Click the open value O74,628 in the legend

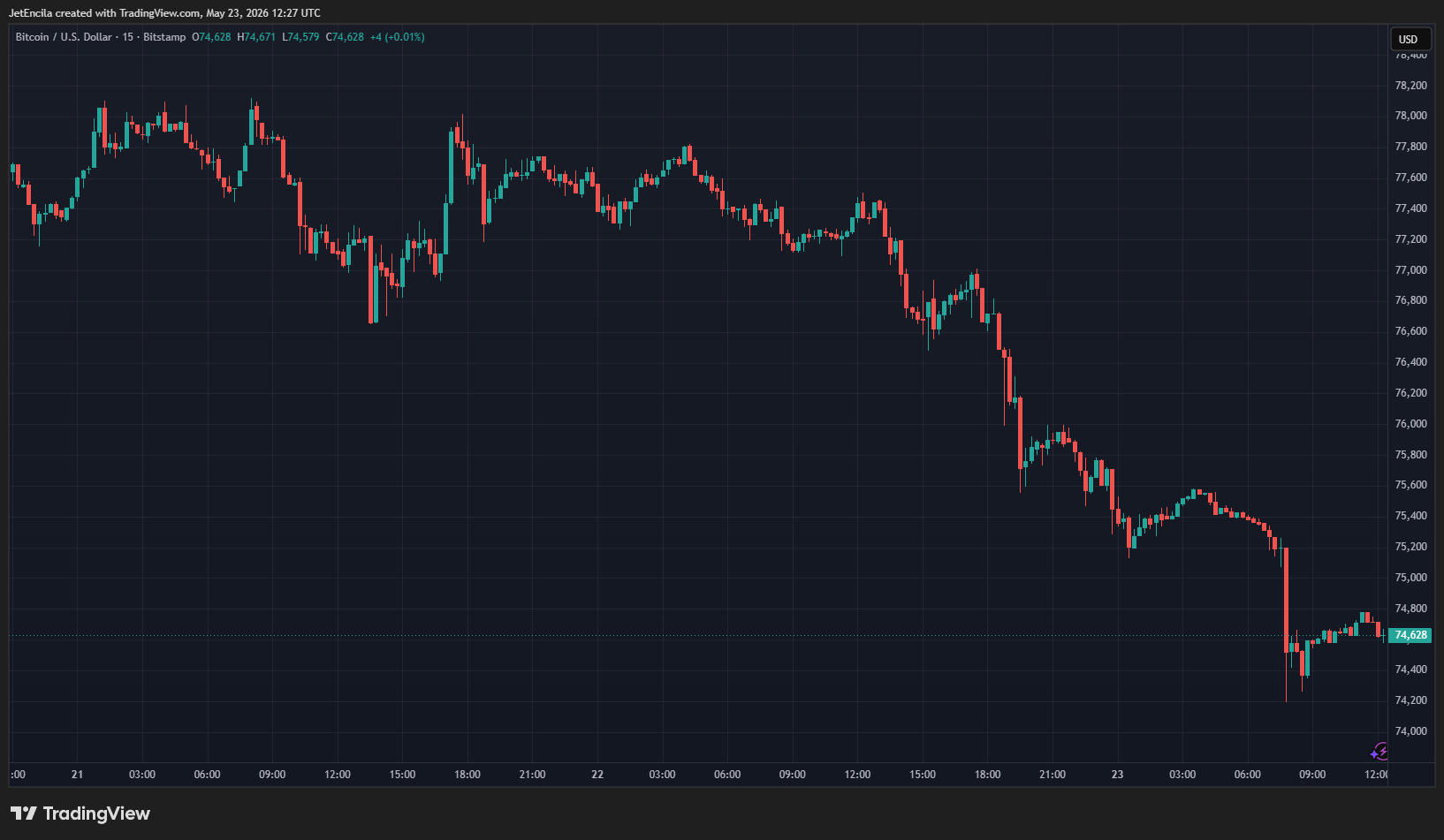click(211, 37)
